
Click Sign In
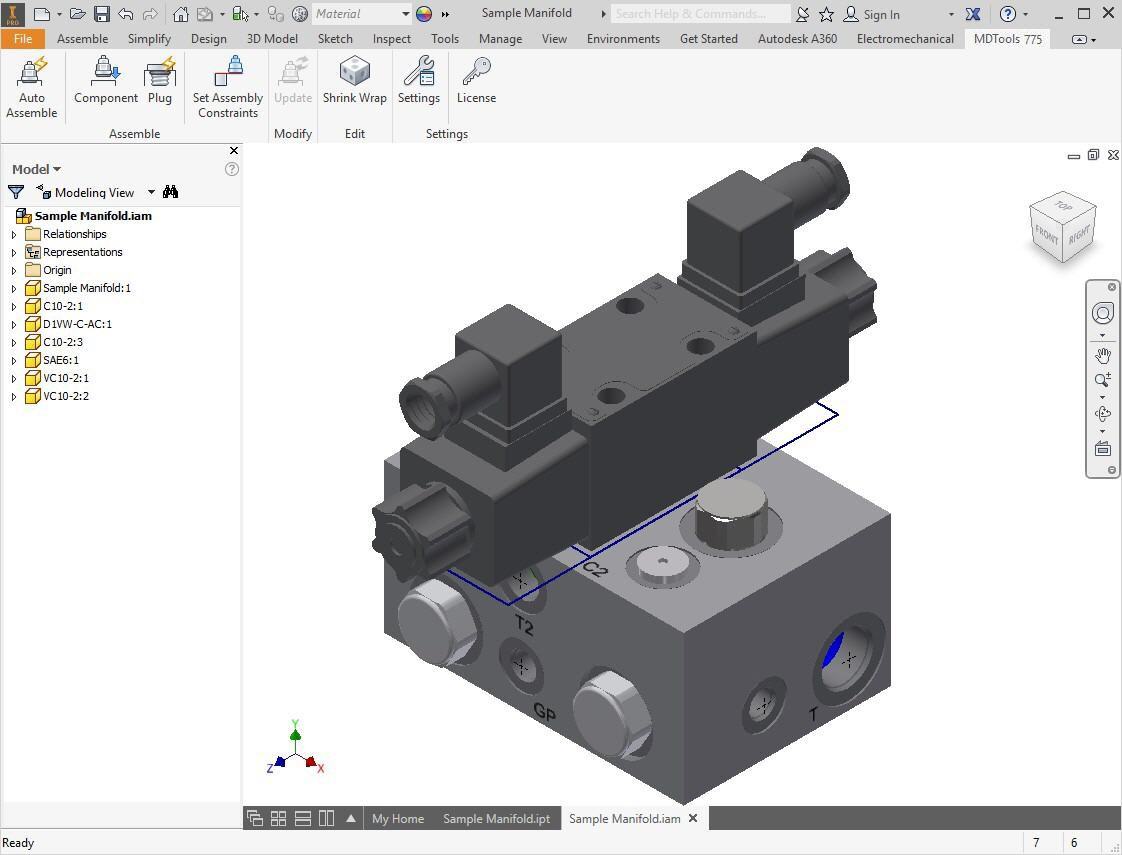[881, 14]
